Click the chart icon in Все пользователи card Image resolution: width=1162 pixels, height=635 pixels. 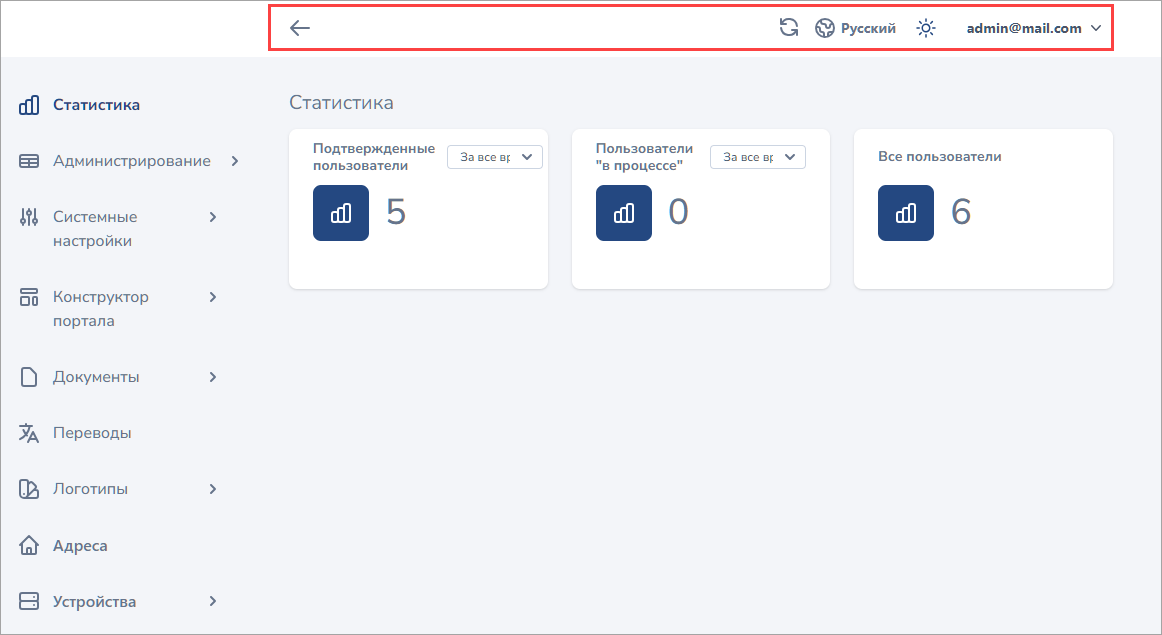tap(906, 213)
